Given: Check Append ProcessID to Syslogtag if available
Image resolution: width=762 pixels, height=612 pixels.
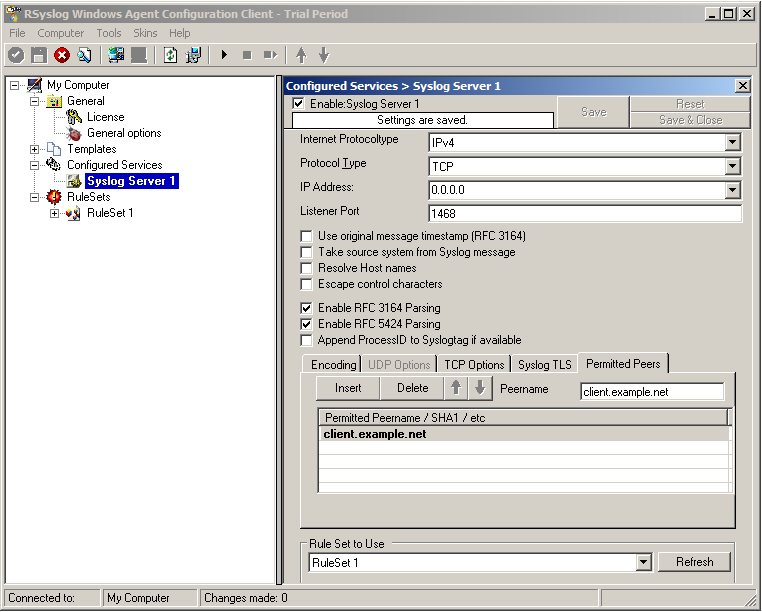Looking at the screenshot, I should coord(306,340).
